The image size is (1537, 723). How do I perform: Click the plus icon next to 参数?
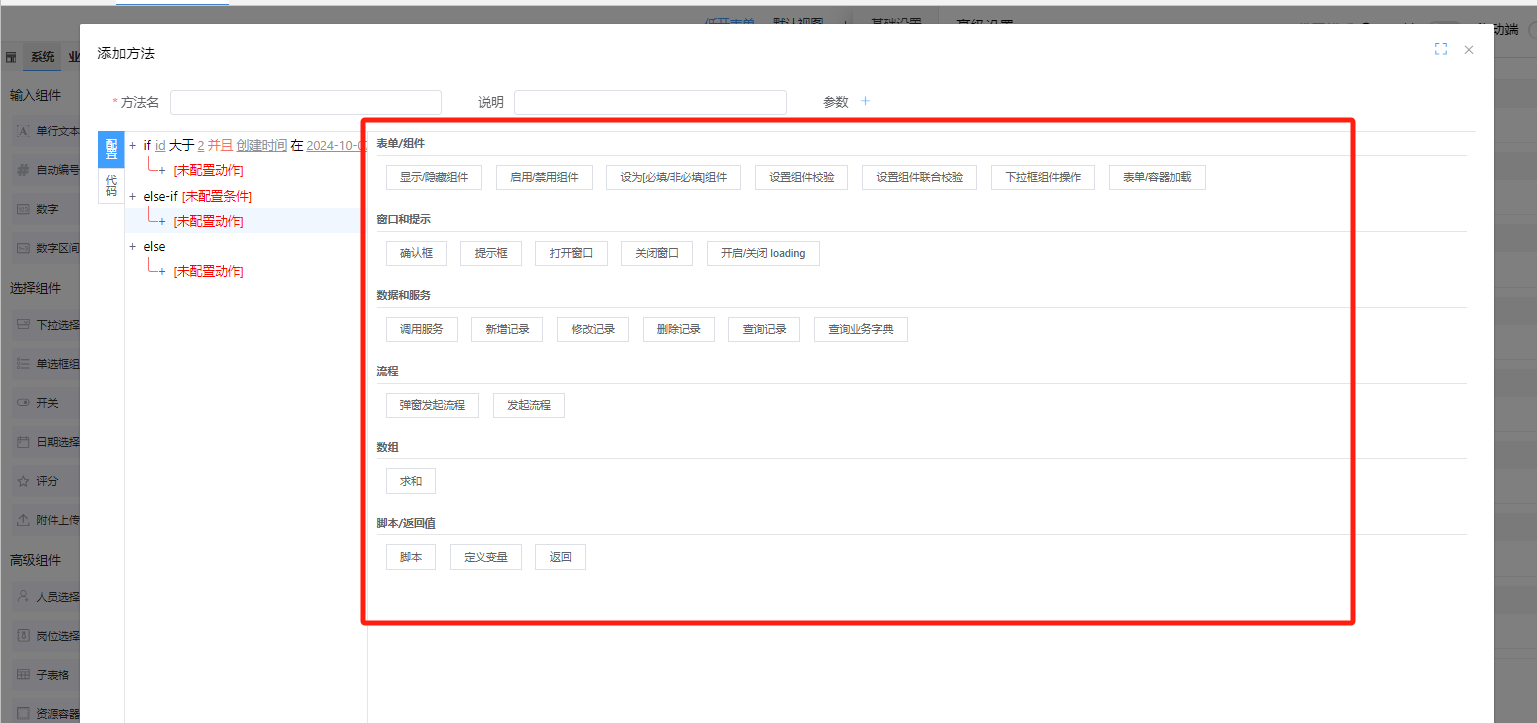pos(866,101)
